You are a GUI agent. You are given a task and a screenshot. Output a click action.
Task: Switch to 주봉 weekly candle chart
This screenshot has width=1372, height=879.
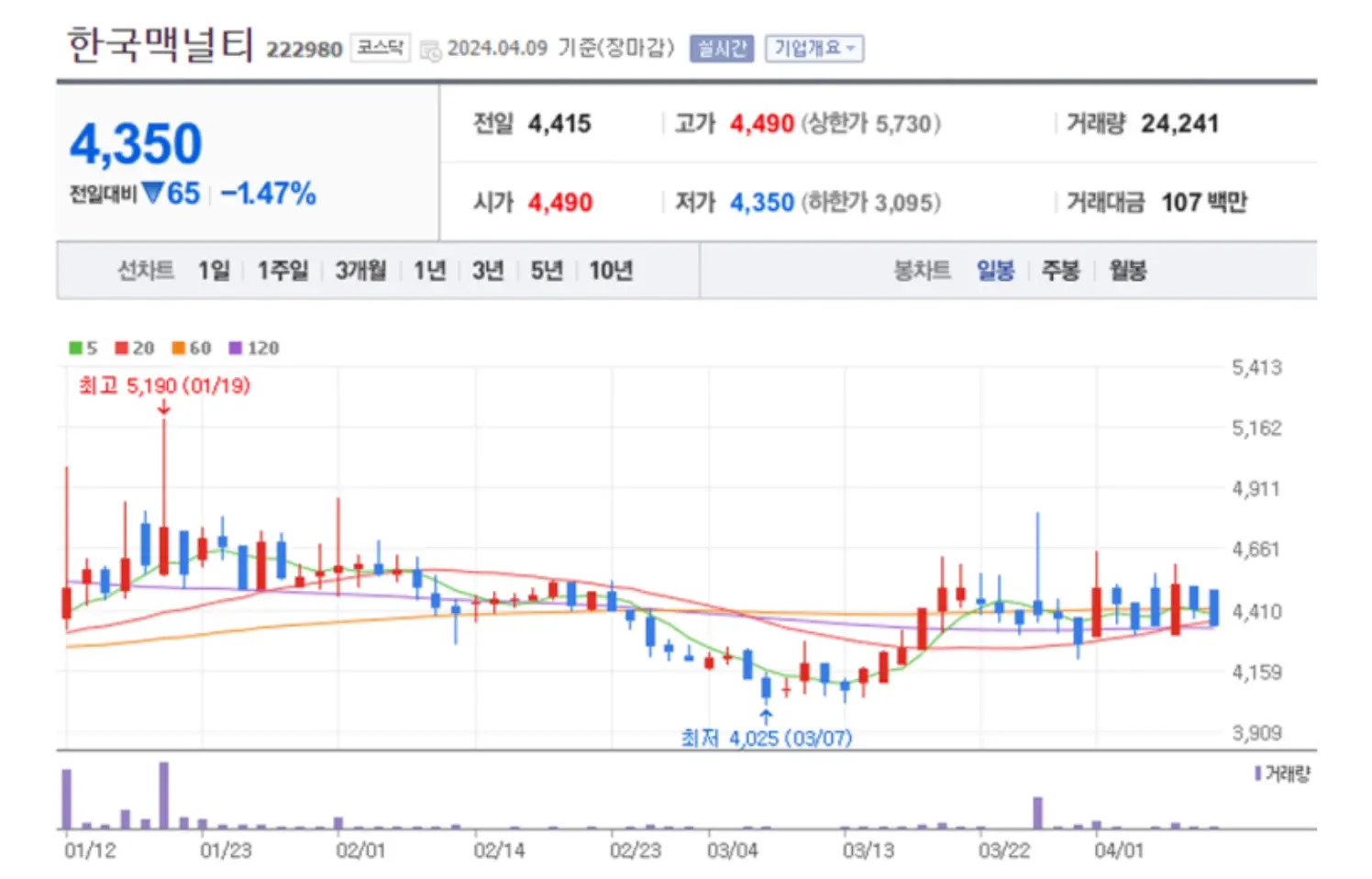point(1061,271)
